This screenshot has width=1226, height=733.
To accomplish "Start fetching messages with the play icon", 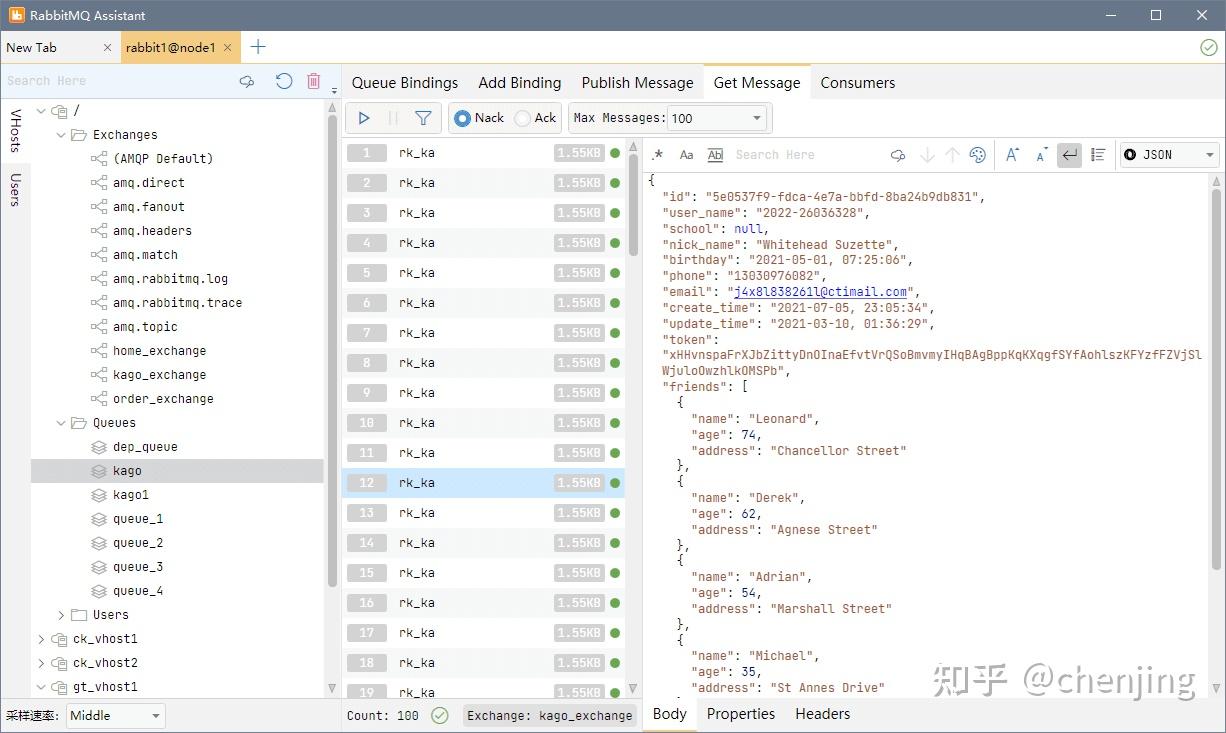I will [x=364, y=118].
